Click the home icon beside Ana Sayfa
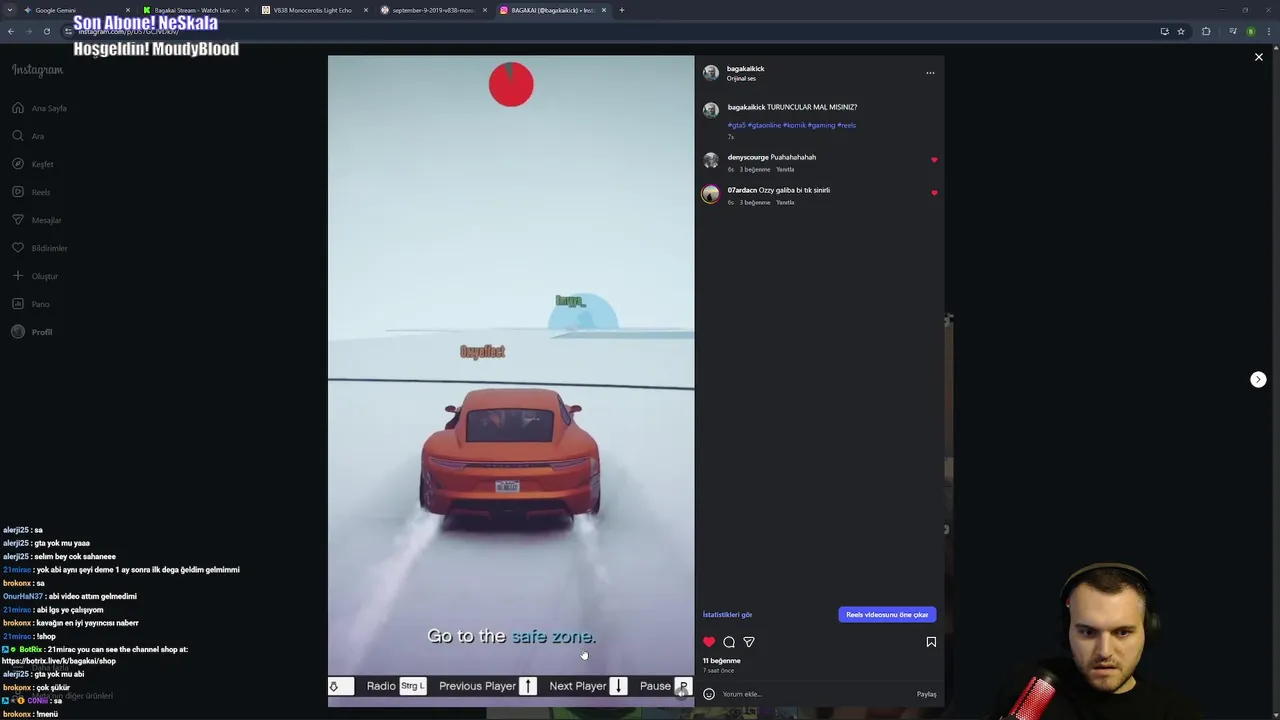The image size is (1280, 720). tap(18, 108)
